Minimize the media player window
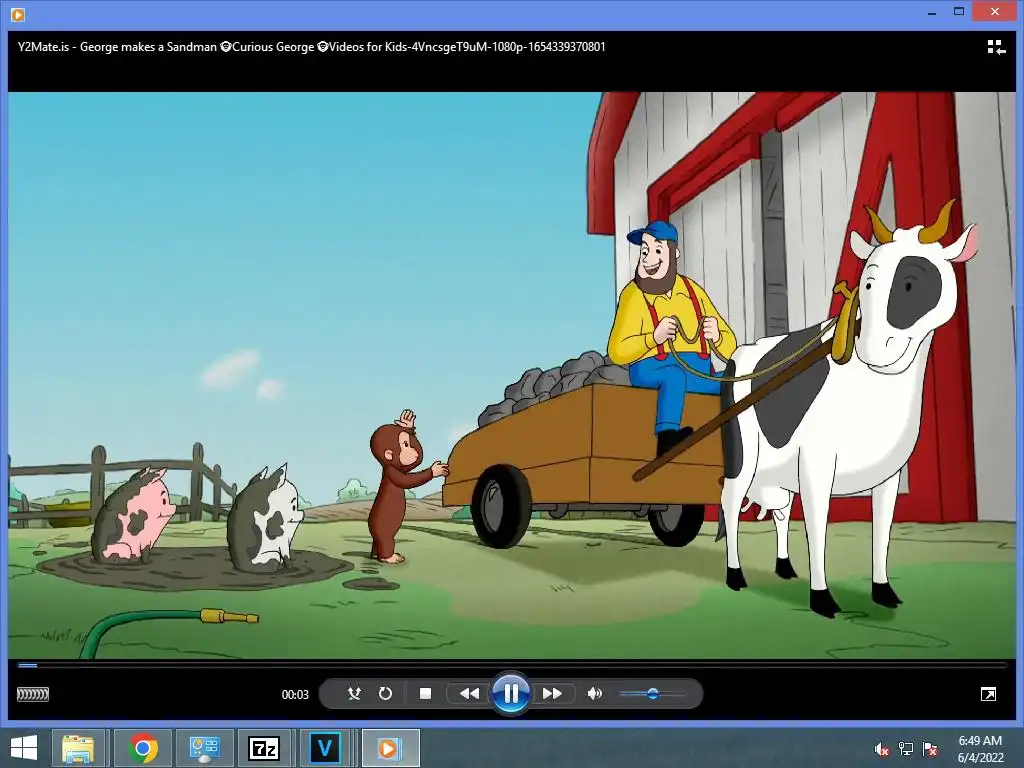Viewport: 1024px width, 768px height. point(932,12)
